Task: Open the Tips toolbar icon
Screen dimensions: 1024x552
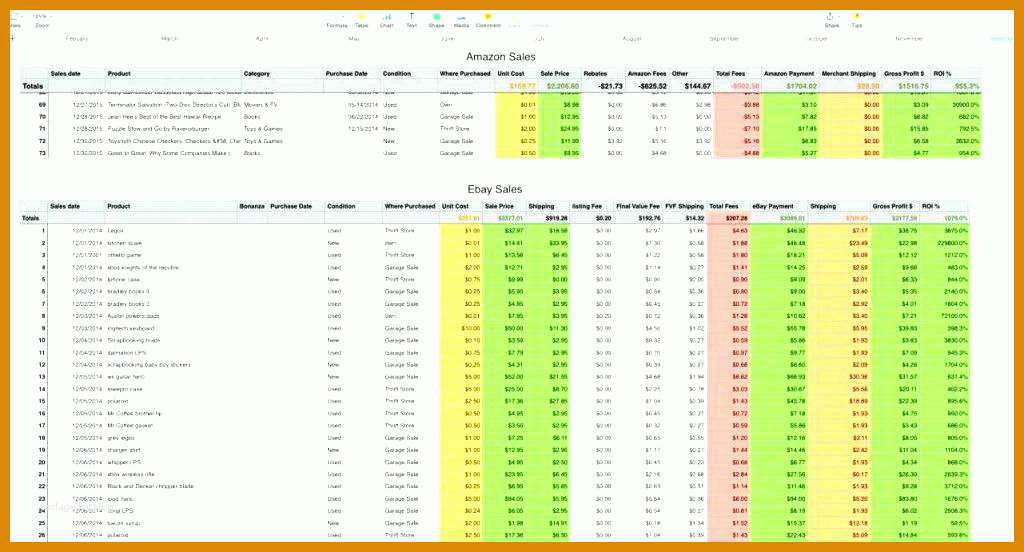Action: coord(857,20)
